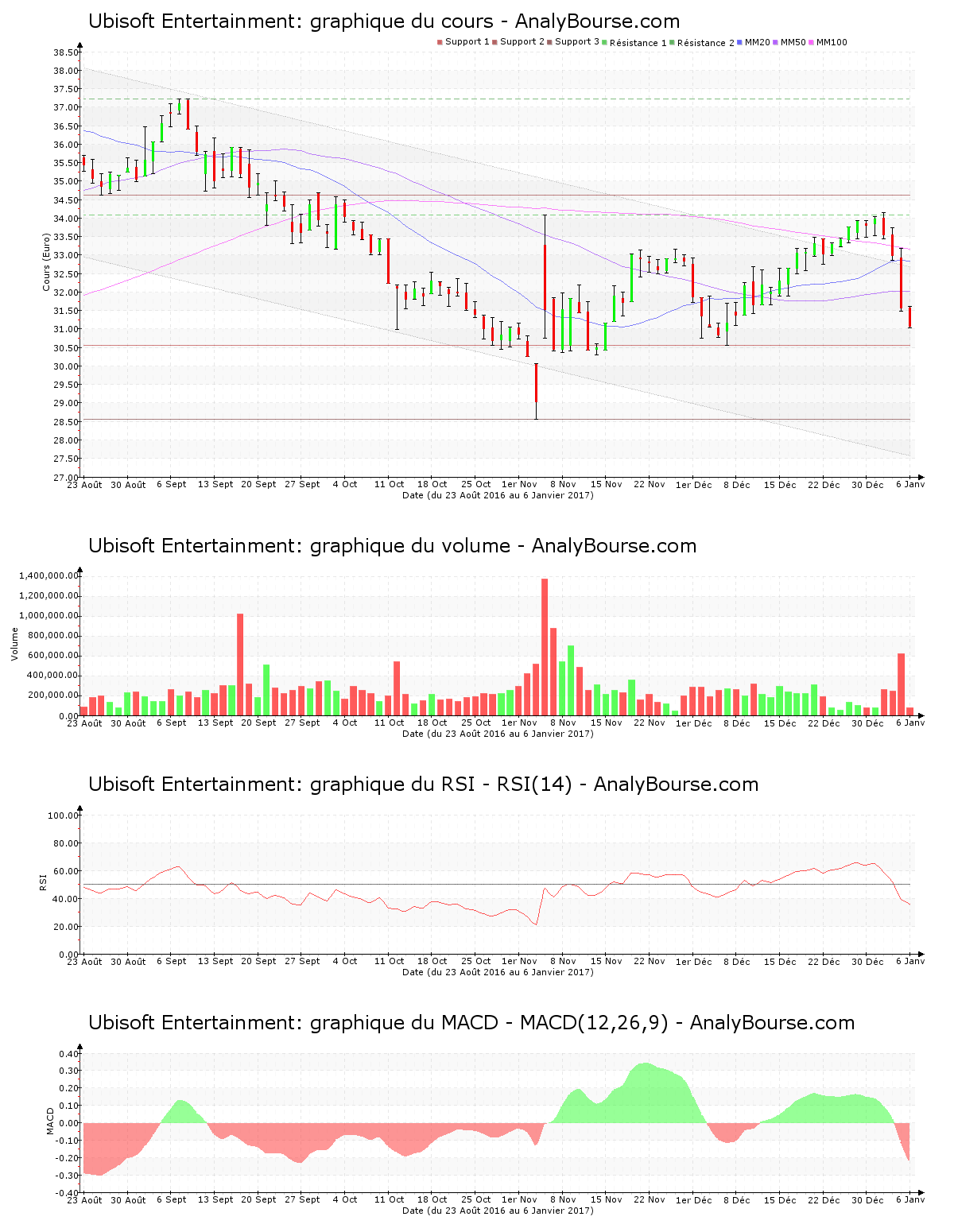Click the 'RSI' vertical axis label

43,881
